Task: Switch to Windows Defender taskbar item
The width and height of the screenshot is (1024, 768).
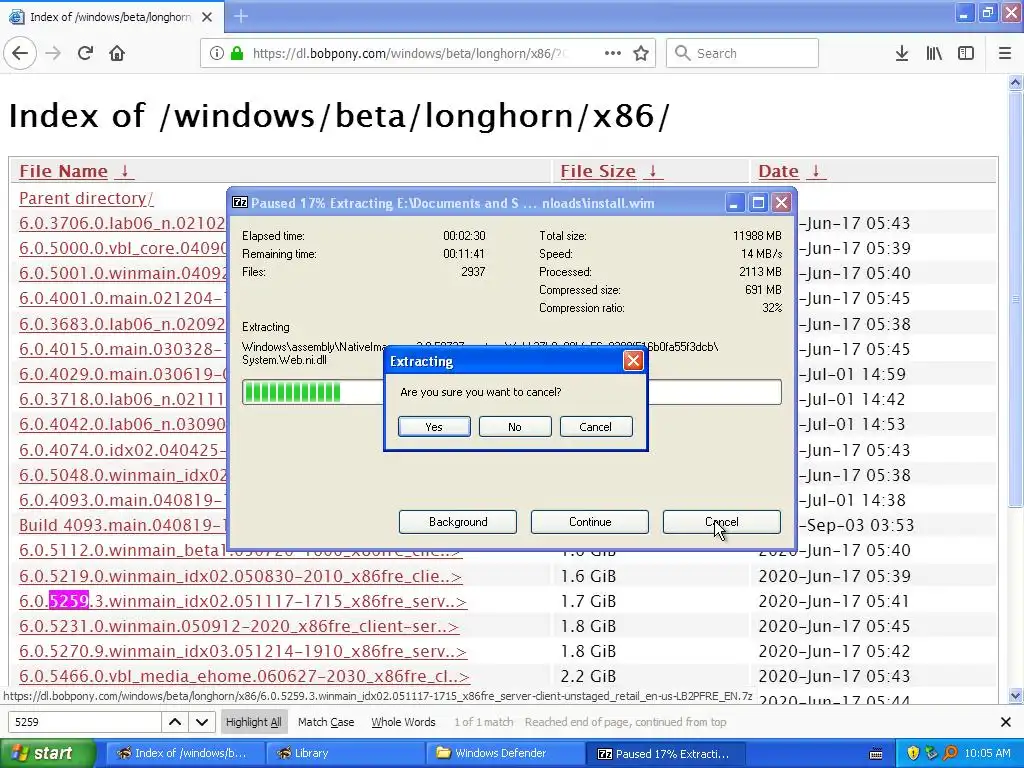Action: pos(506,753)
